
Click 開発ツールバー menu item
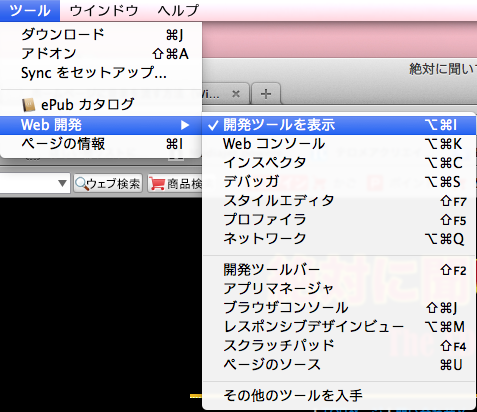coord(339,270)
